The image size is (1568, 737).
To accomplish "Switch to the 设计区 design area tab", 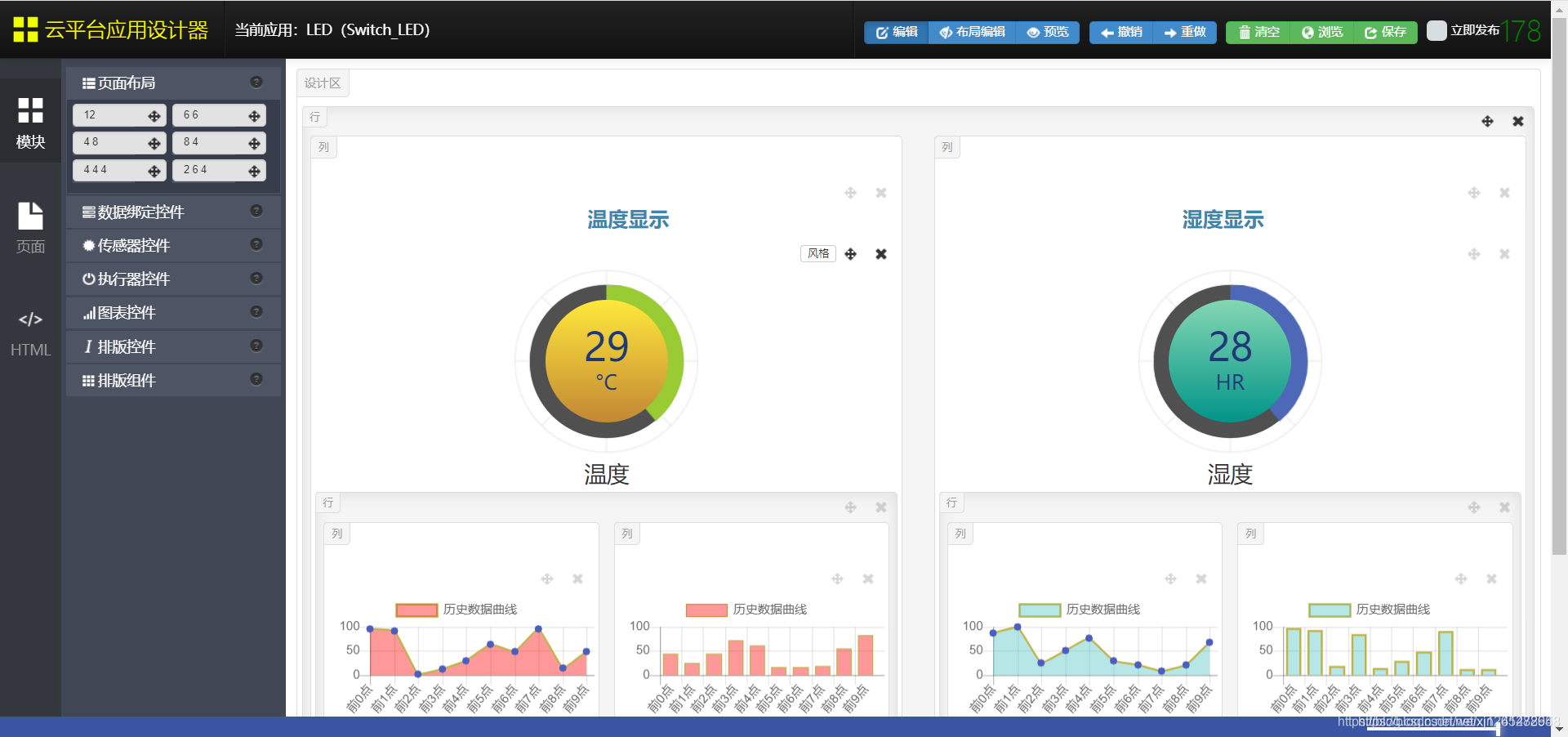I will point(323,83).
